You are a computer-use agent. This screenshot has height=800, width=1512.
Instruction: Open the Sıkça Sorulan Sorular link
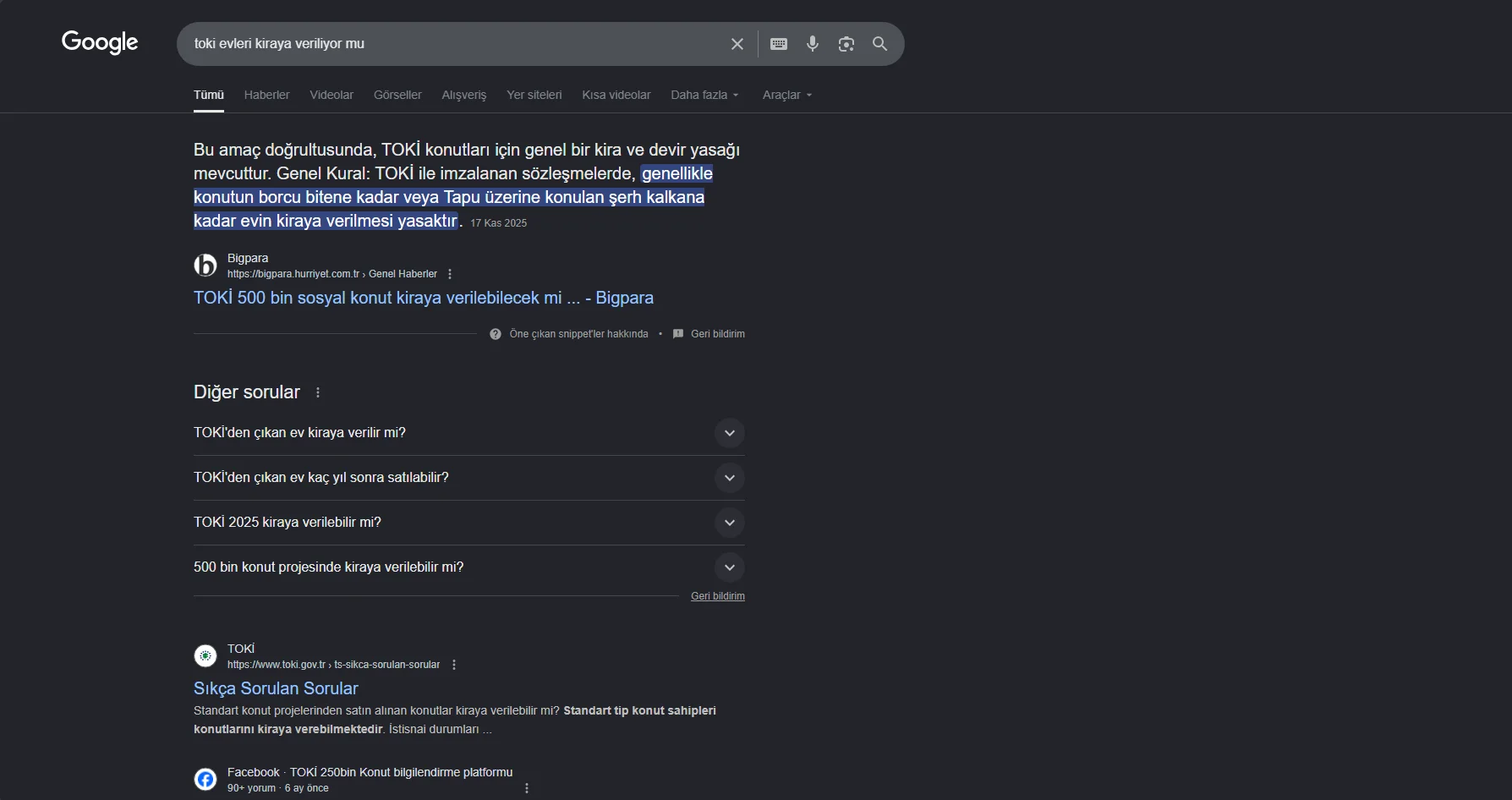pos(276,688)
